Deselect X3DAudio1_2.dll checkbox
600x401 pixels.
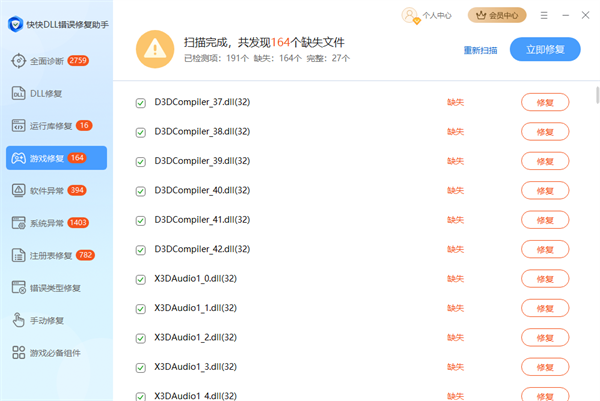coord(140,337)
